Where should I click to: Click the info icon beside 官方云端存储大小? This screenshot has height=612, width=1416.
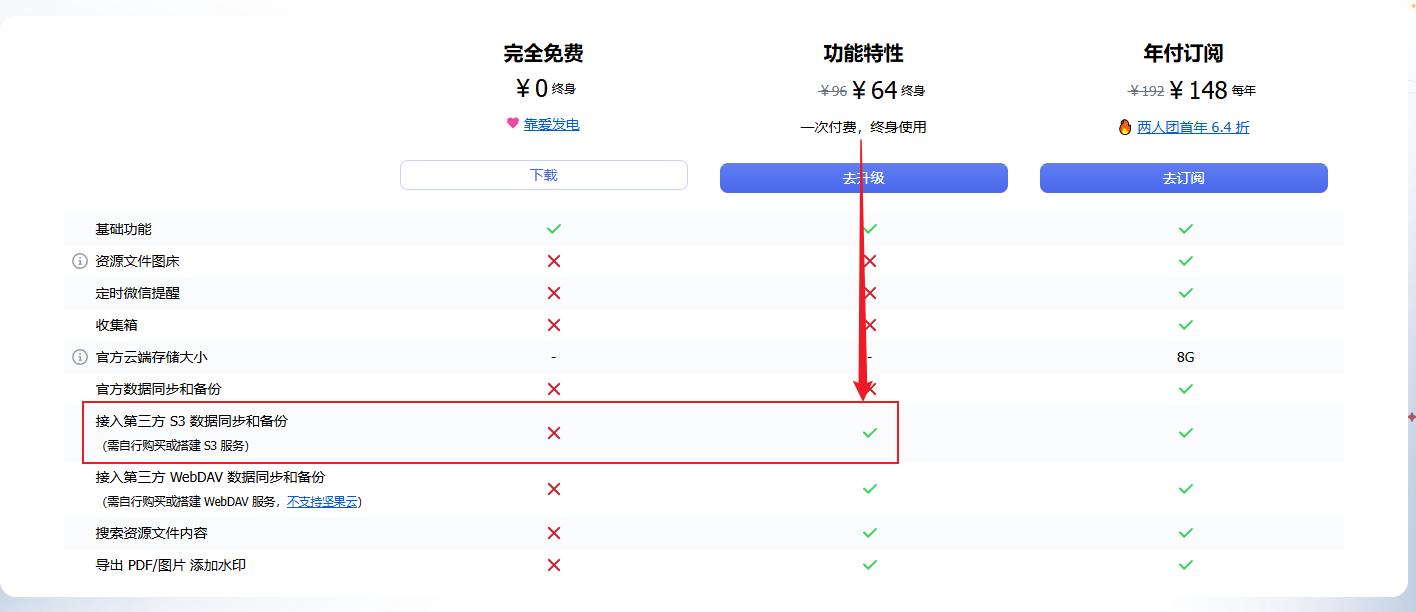tap(80, 357)
